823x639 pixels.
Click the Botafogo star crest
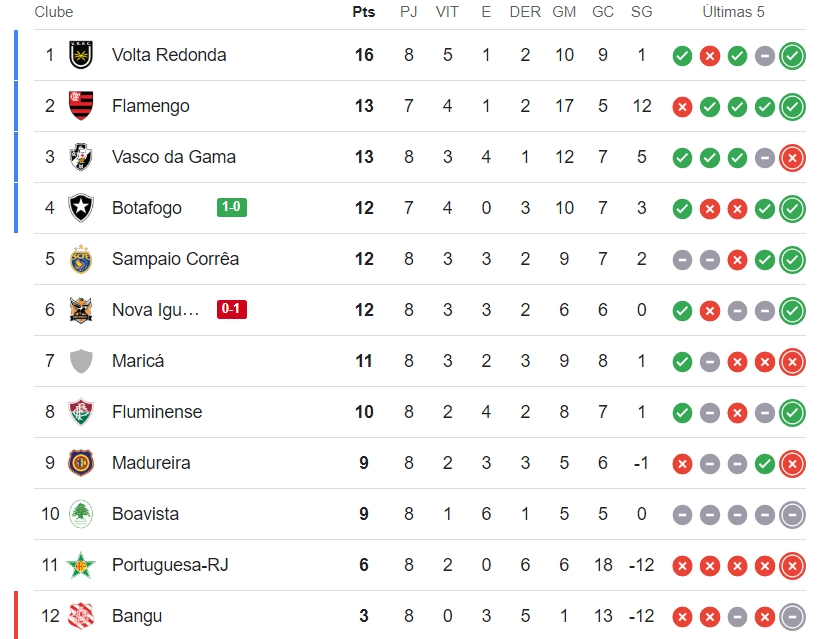(x=81, y=208)
